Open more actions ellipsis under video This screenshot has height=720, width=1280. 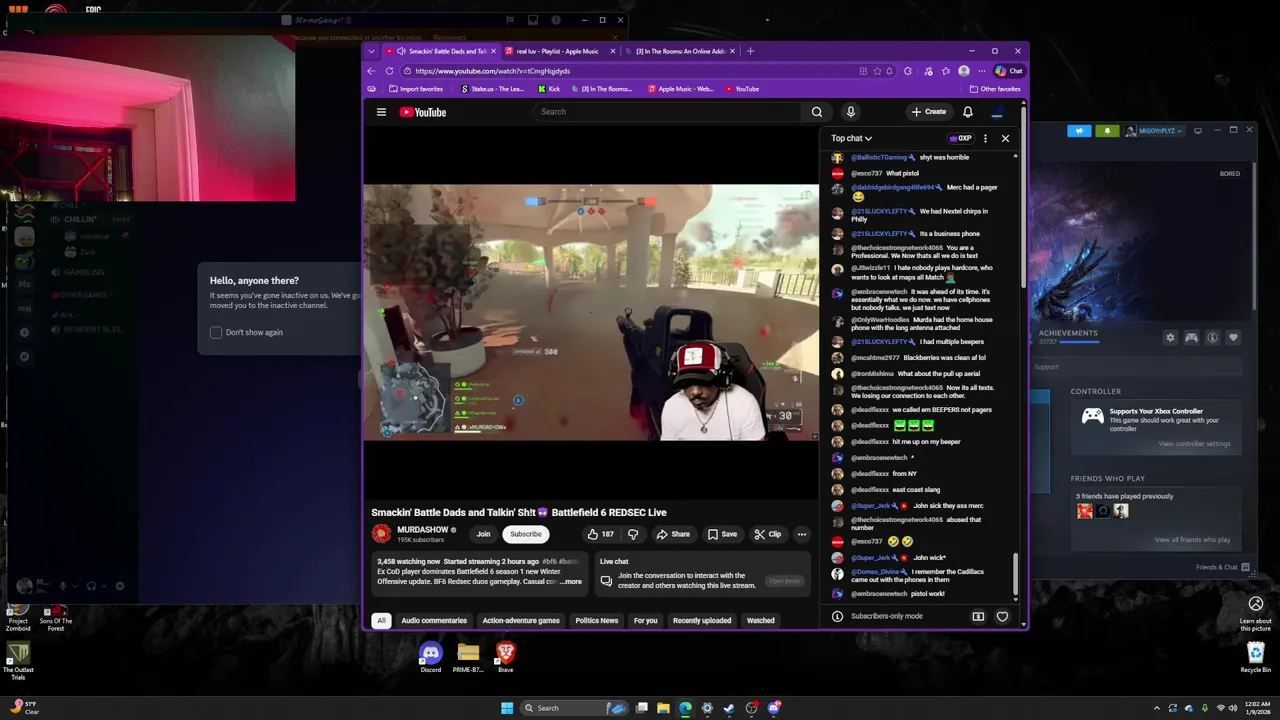click(x=801, y=534)
